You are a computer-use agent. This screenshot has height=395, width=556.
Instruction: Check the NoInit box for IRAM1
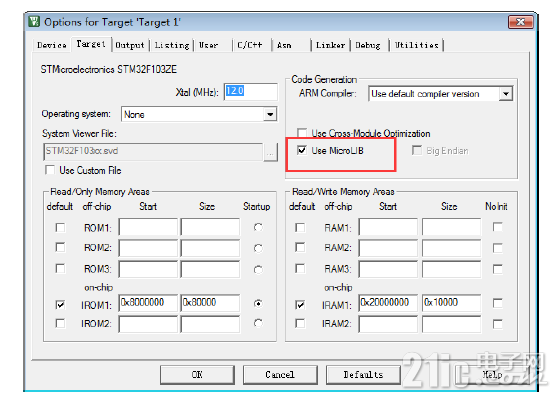click(x=498, y=303)
